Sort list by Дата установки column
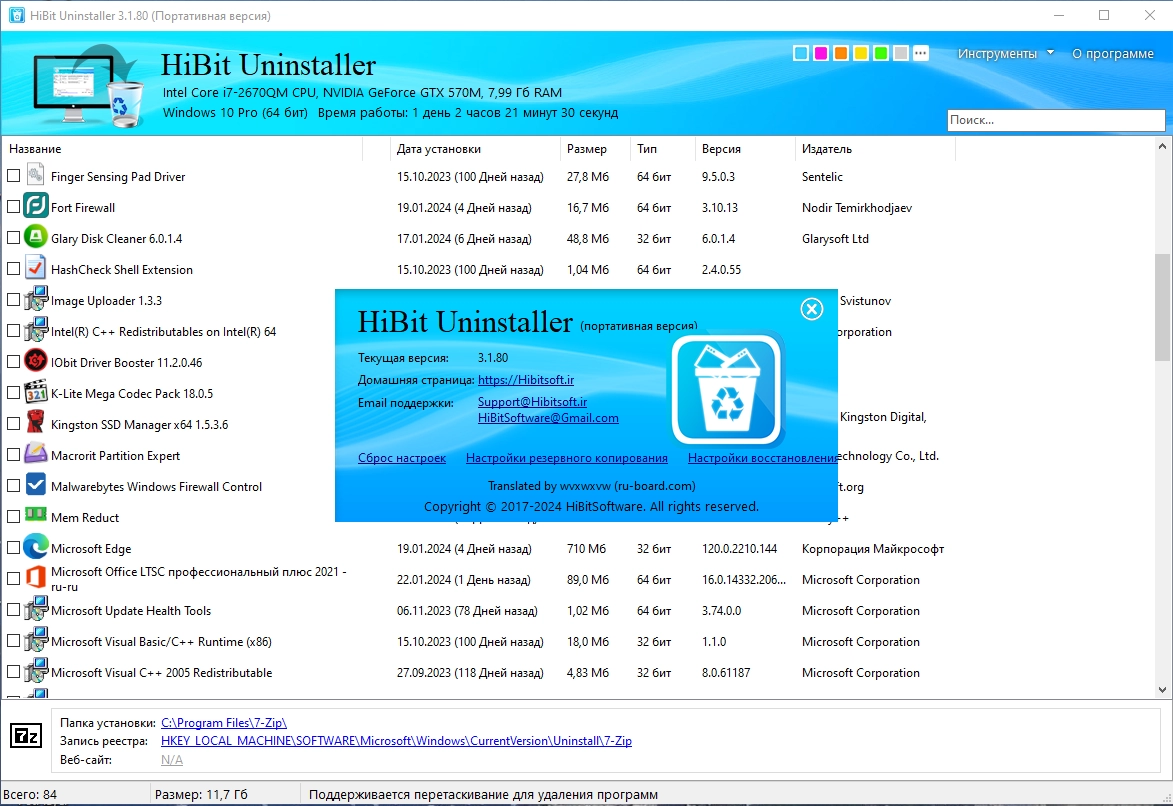 click(438, 149)
